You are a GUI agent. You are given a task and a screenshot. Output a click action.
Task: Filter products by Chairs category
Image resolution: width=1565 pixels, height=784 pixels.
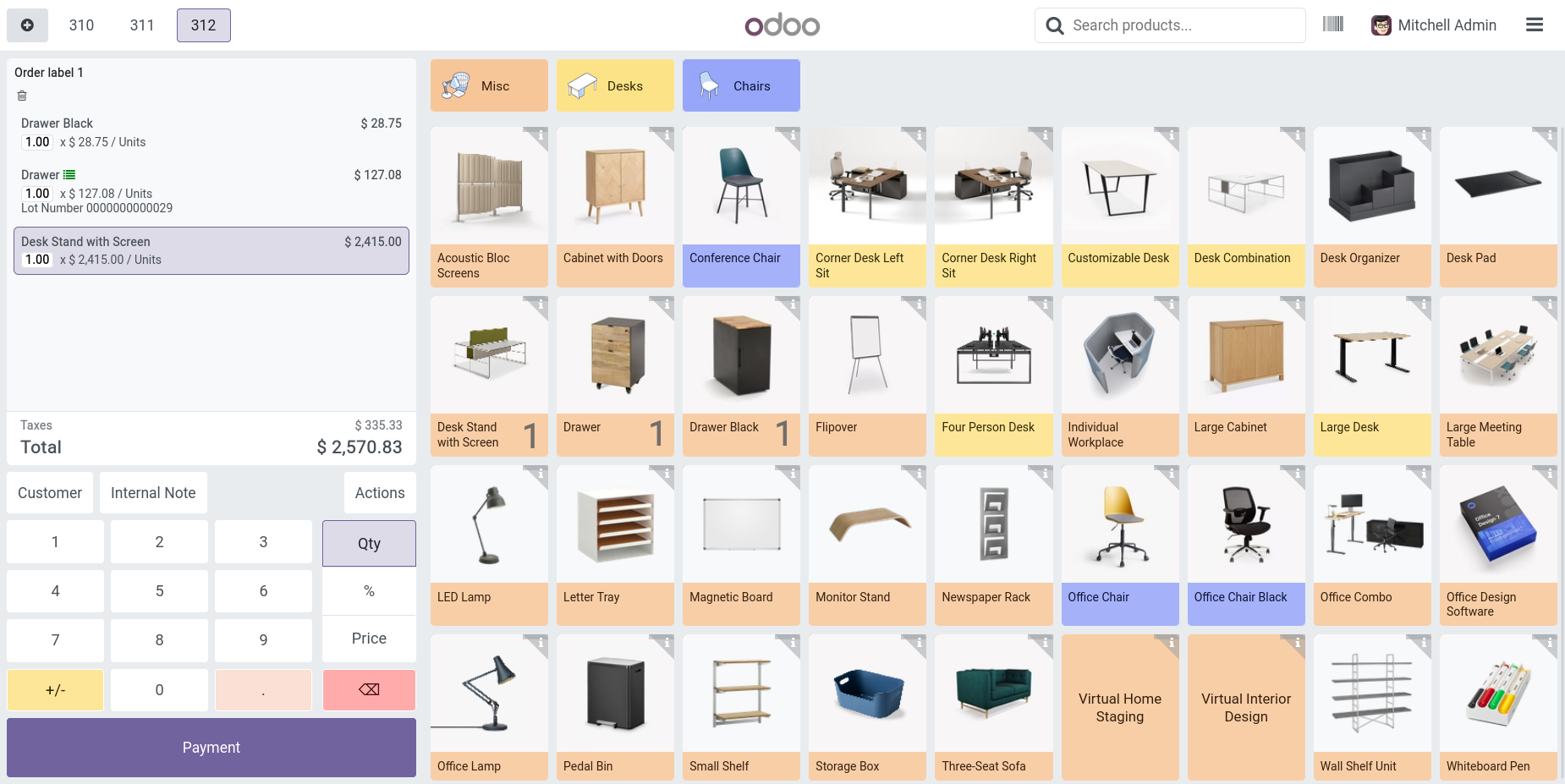click(x=741, y=85)
